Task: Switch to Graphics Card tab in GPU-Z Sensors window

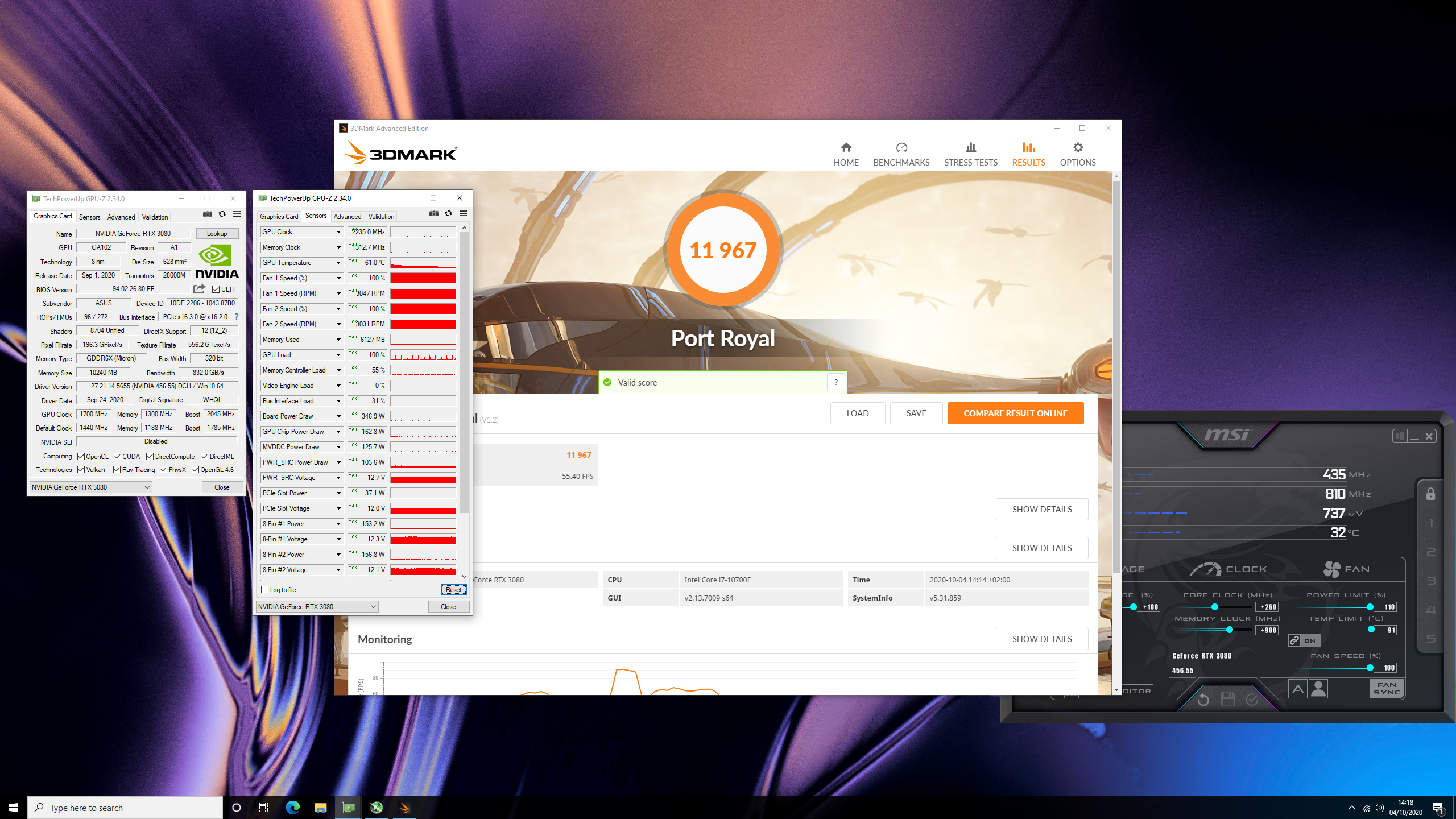Action: tap(279, 217)
